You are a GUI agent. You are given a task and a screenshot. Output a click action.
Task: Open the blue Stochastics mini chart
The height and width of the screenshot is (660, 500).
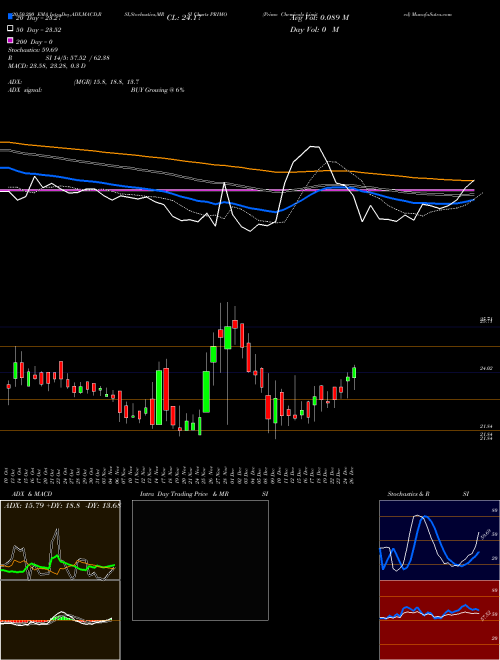tap(439, 540)
